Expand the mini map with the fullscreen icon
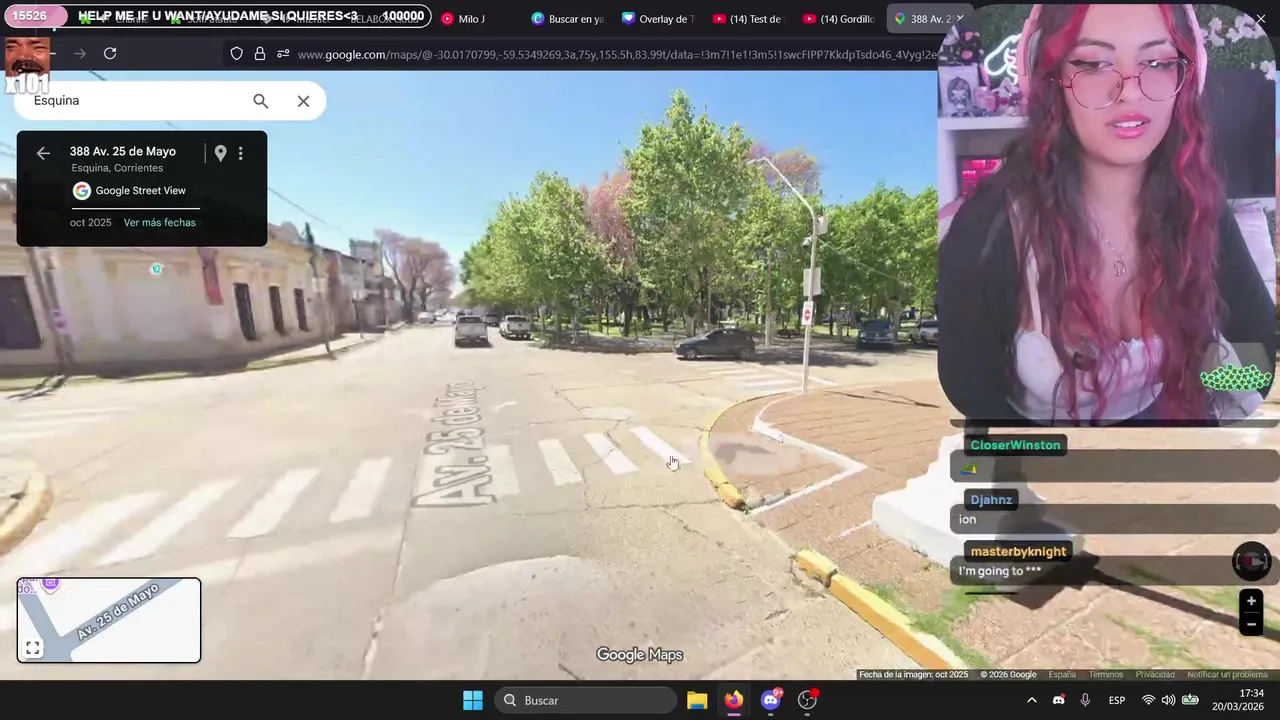The image size is (1280, 720). point(33,648)
